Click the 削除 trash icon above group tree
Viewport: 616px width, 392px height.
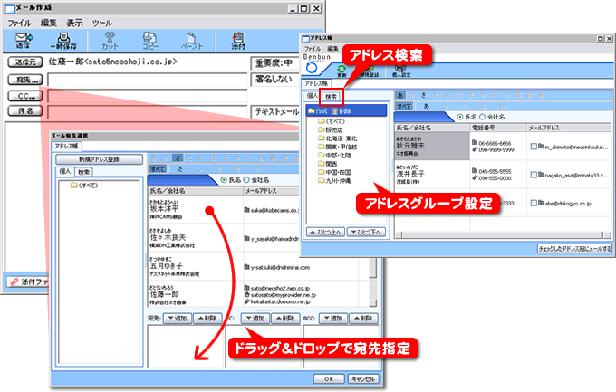coord(341,111)
